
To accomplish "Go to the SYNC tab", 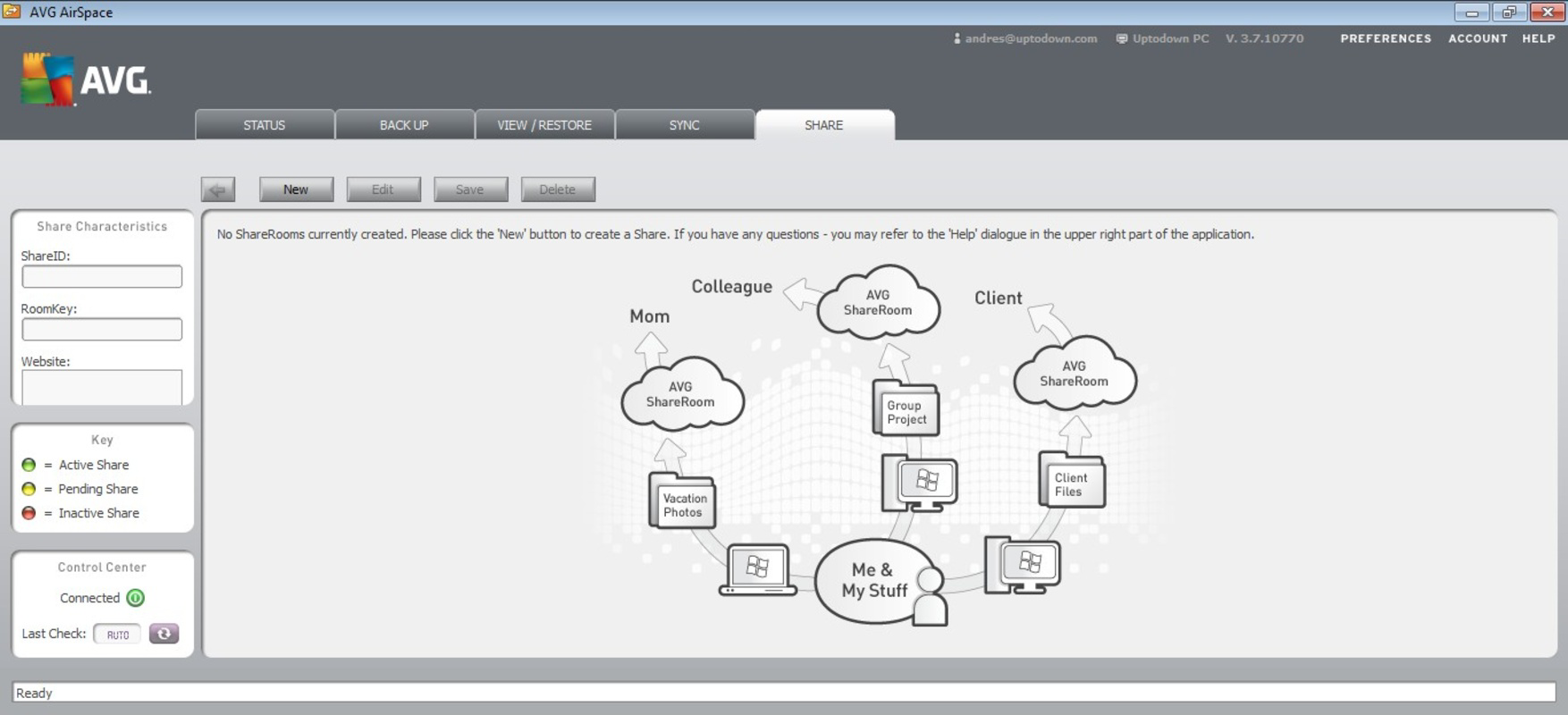I will coord(685,125).
